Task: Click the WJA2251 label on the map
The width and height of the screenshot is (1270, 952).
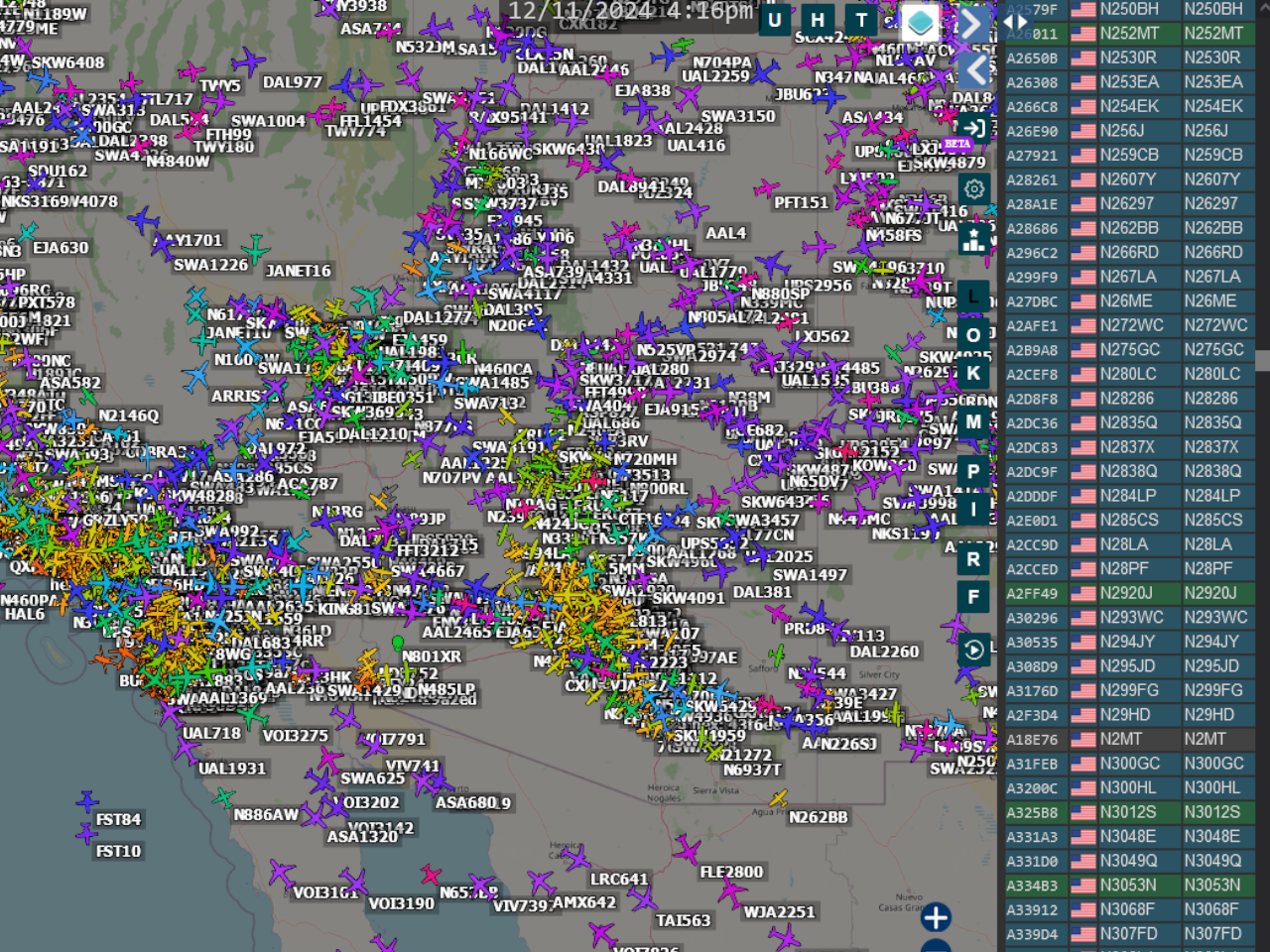Action: click(x=780, y=911)
